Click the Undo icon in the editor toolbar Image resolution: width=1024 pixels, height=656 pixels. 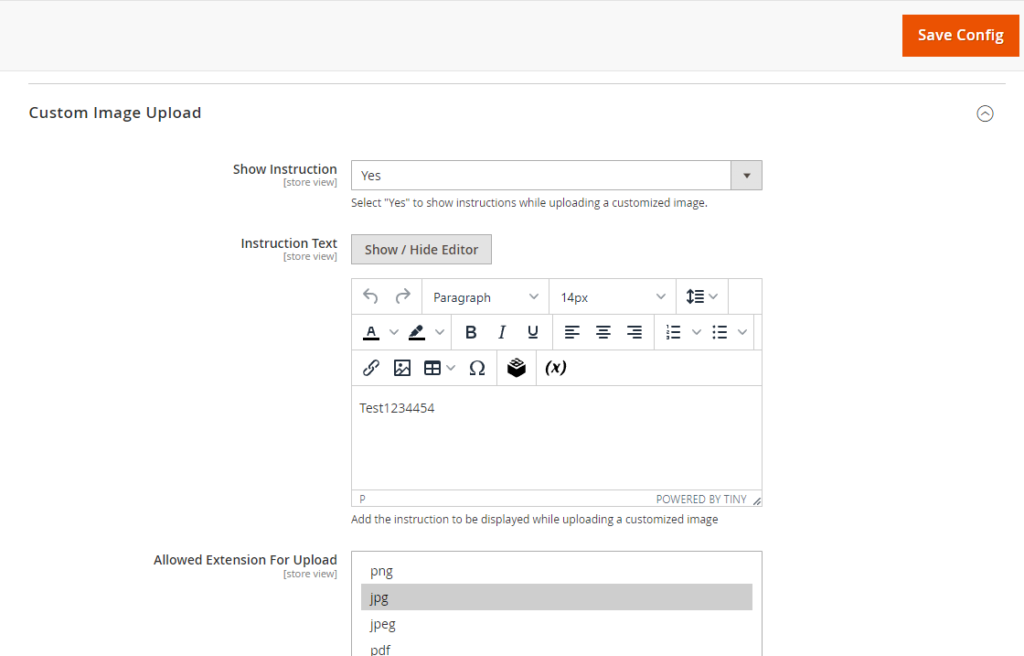370,296
